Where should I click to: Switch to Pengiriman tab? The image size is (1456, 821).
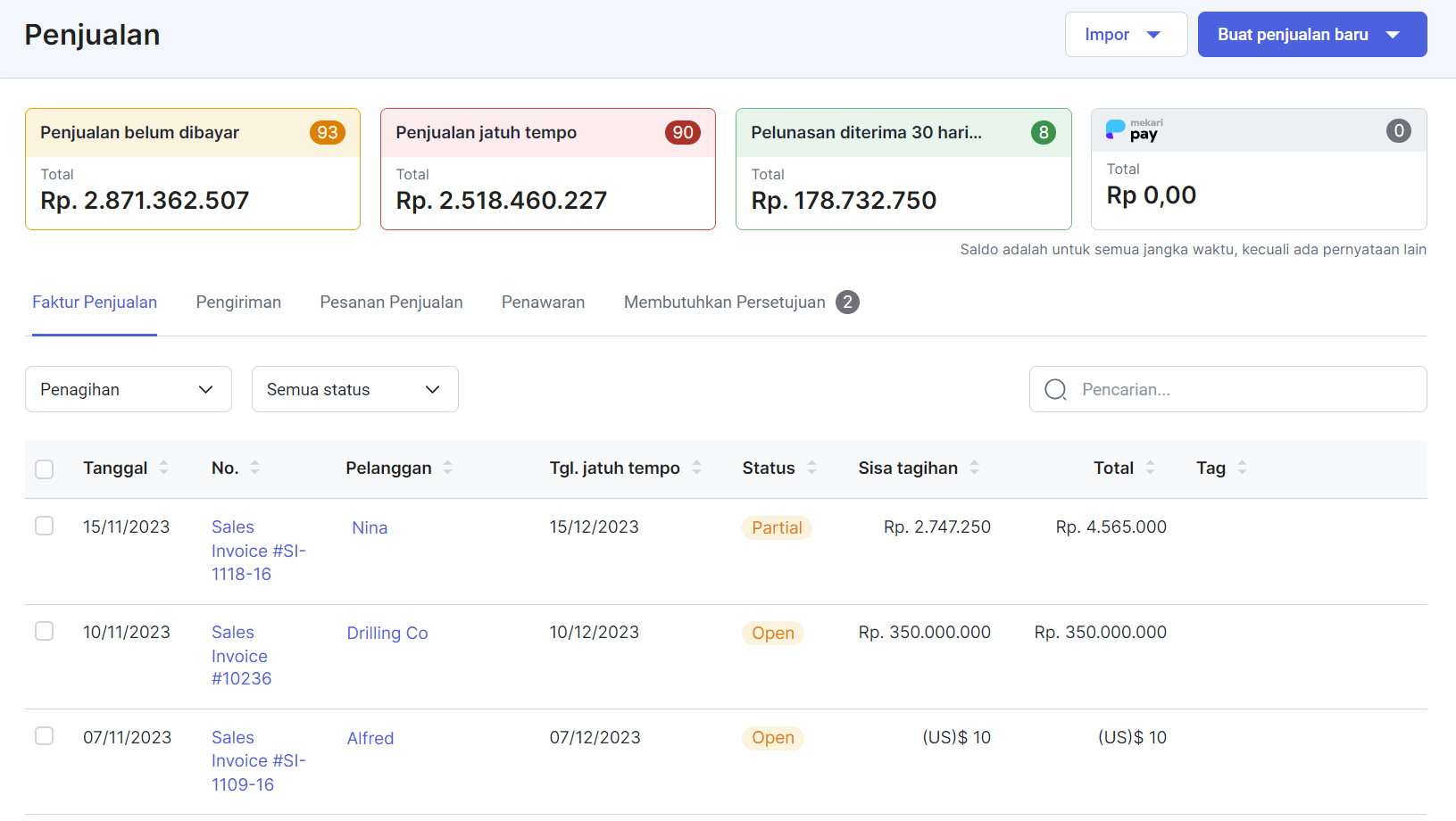pyautogui.click(x=238, y=303)
